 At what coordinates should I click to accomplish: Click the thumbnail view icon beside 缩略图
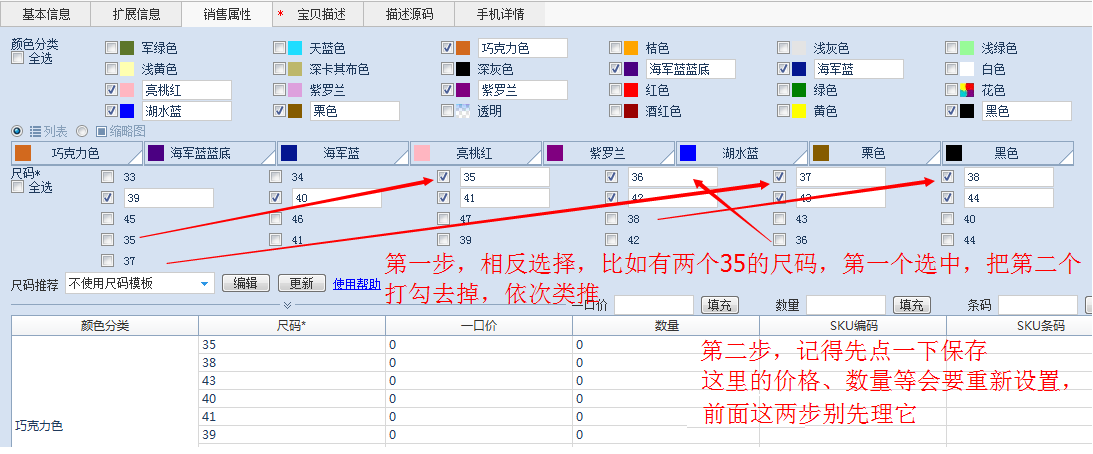click(x=100, y=131)
